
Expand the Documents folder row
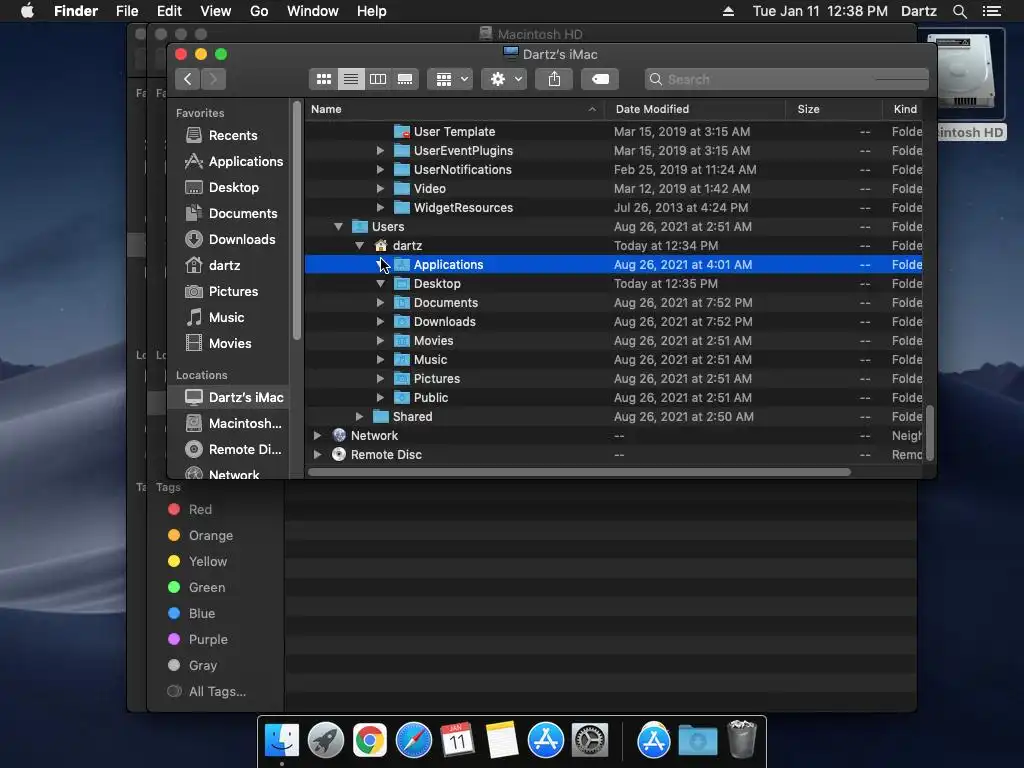tap(380, 302)
